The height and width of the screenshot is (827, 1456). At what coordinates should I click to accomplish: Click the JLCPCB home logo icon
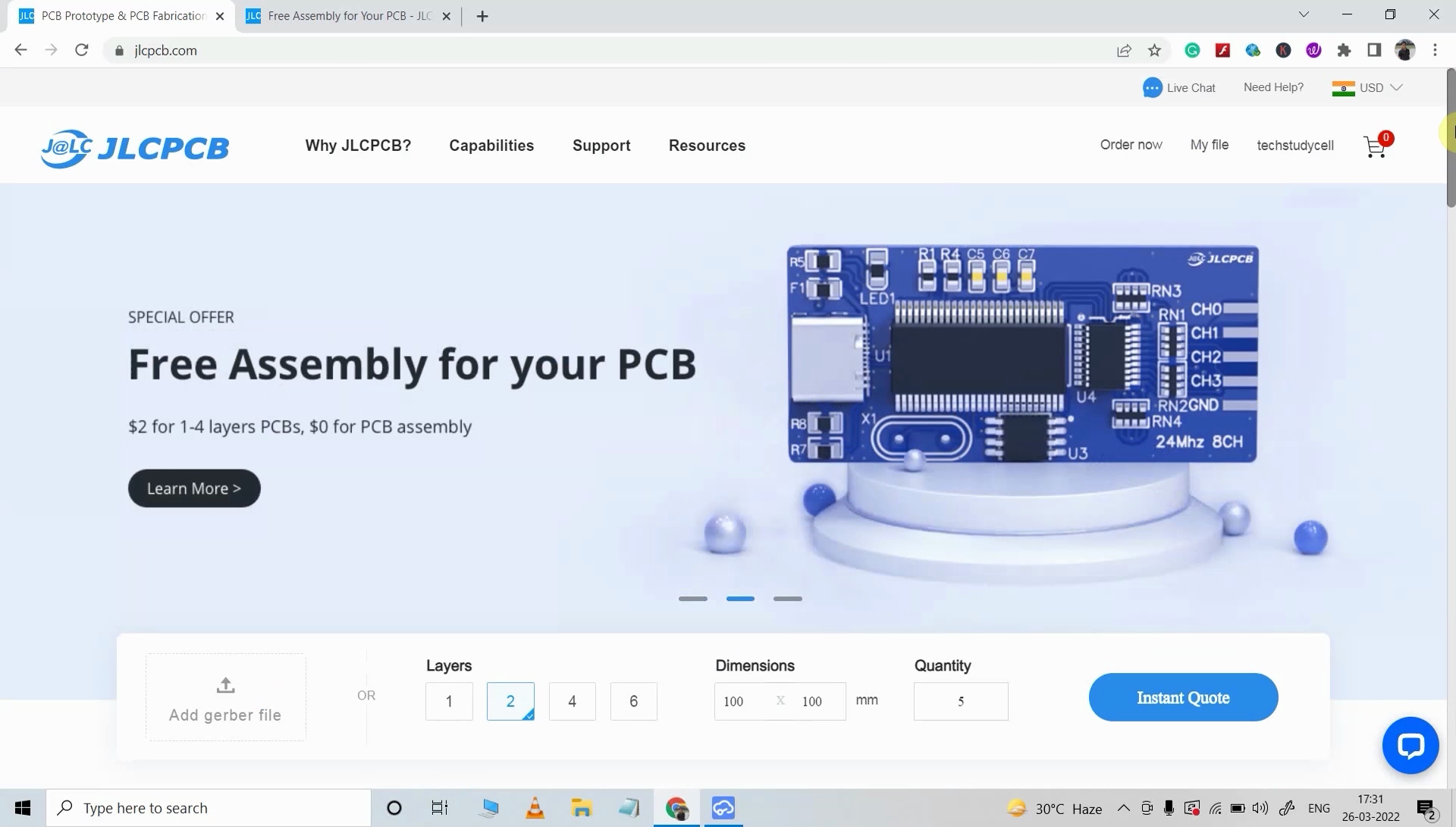point(134,148)
